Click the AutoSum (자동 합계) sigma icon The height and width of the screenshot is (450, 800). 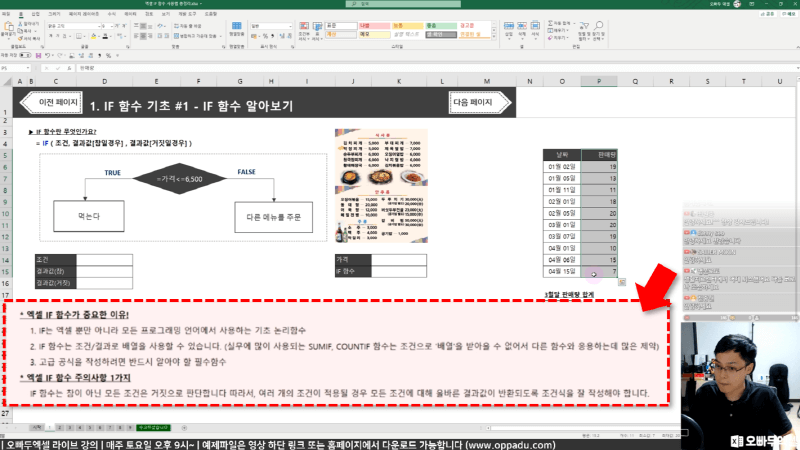tap(551, 23)
